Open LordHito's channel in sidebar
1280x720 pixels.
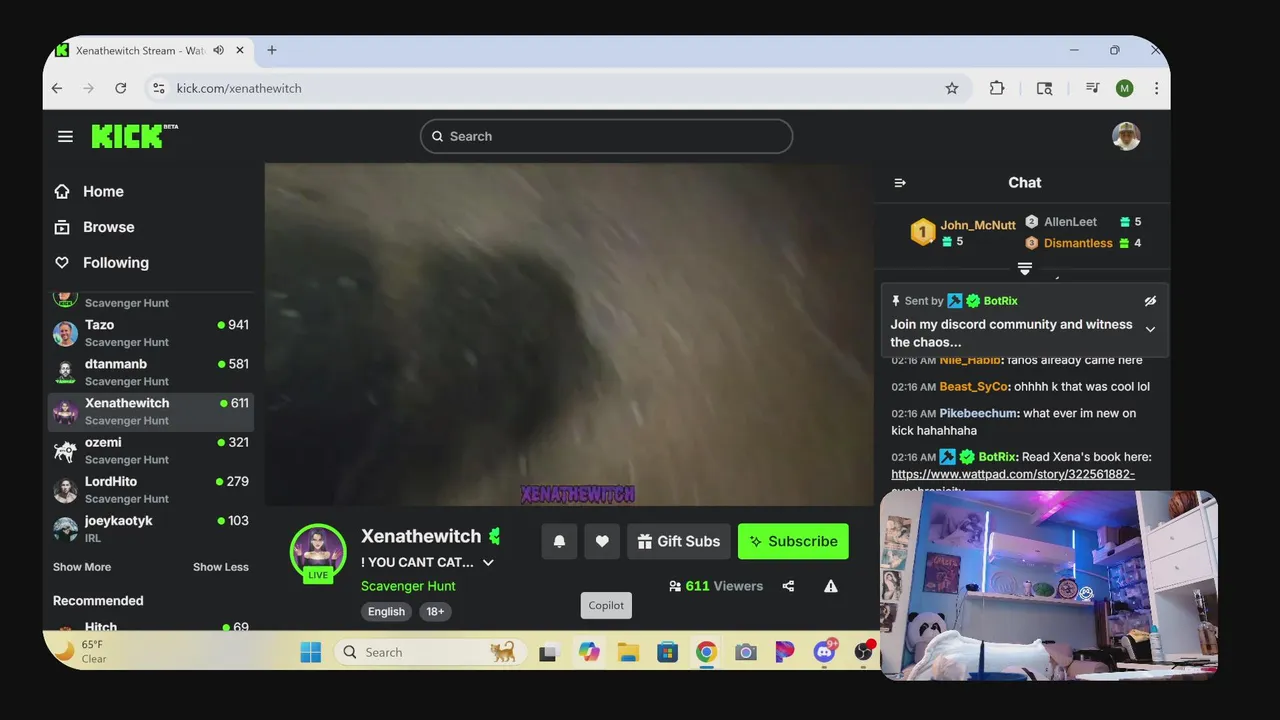pyautogui.click(x=151, y=489)
